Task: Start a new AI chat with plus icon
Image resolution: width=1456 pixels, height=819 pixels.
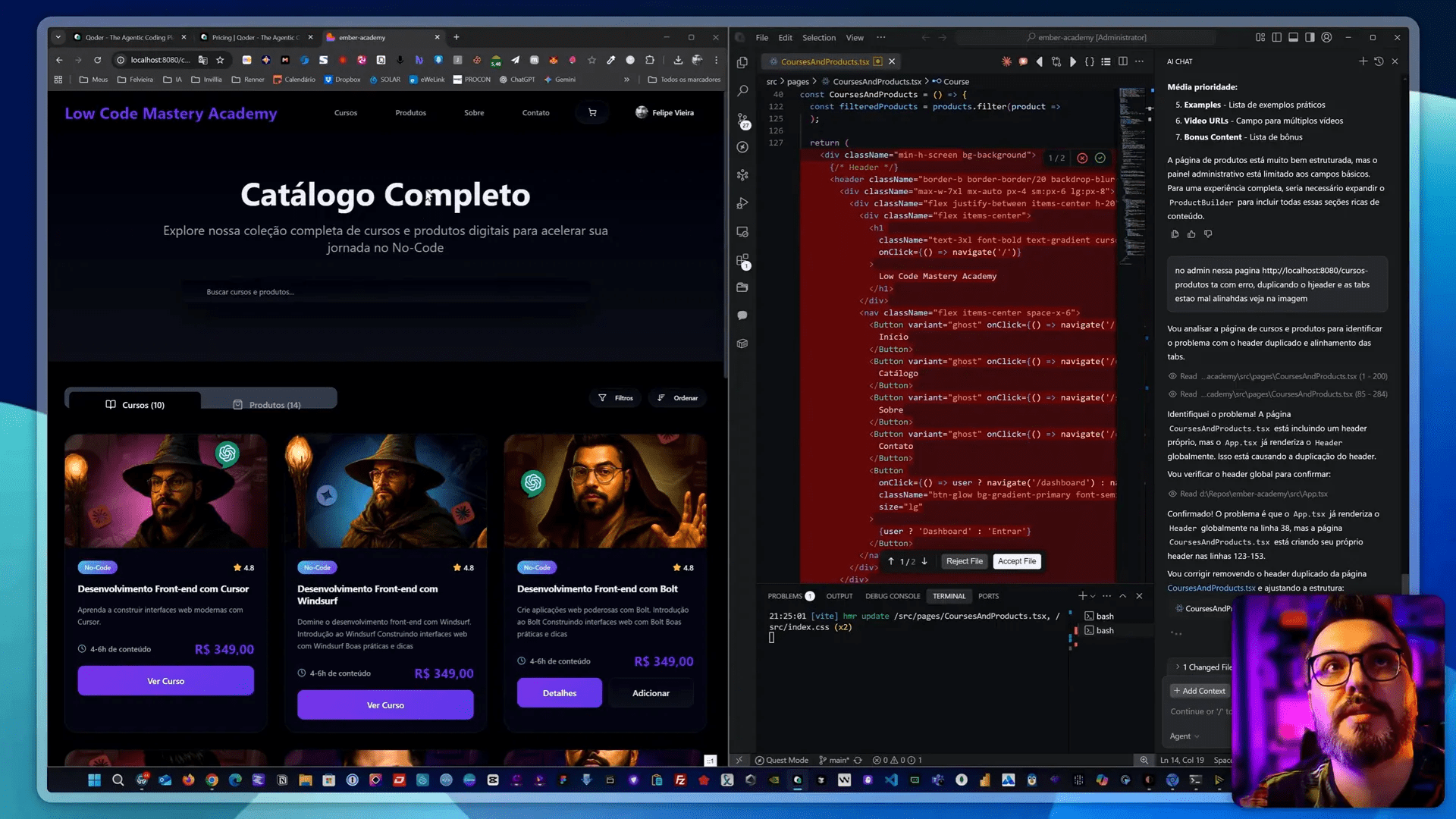Action: [1363, 61]
